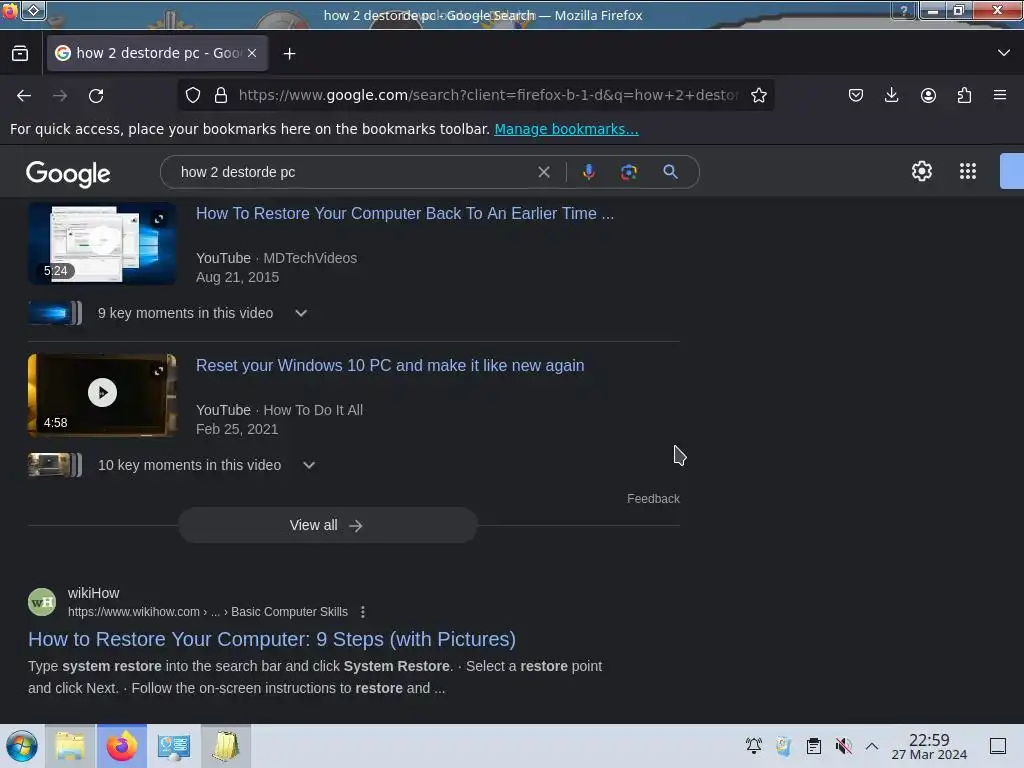Viewport: 1024px width, 768px height.
Task: Click the Manage bookmarks link
Action: pyautogui.click(x=566, y=129)
